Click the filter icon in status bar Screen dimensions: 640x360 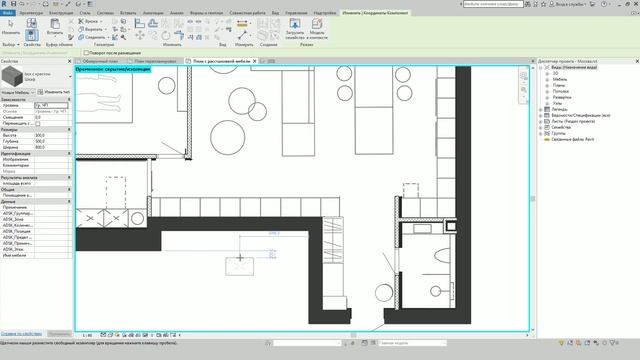pyautogui.click(x=612, y=343)
